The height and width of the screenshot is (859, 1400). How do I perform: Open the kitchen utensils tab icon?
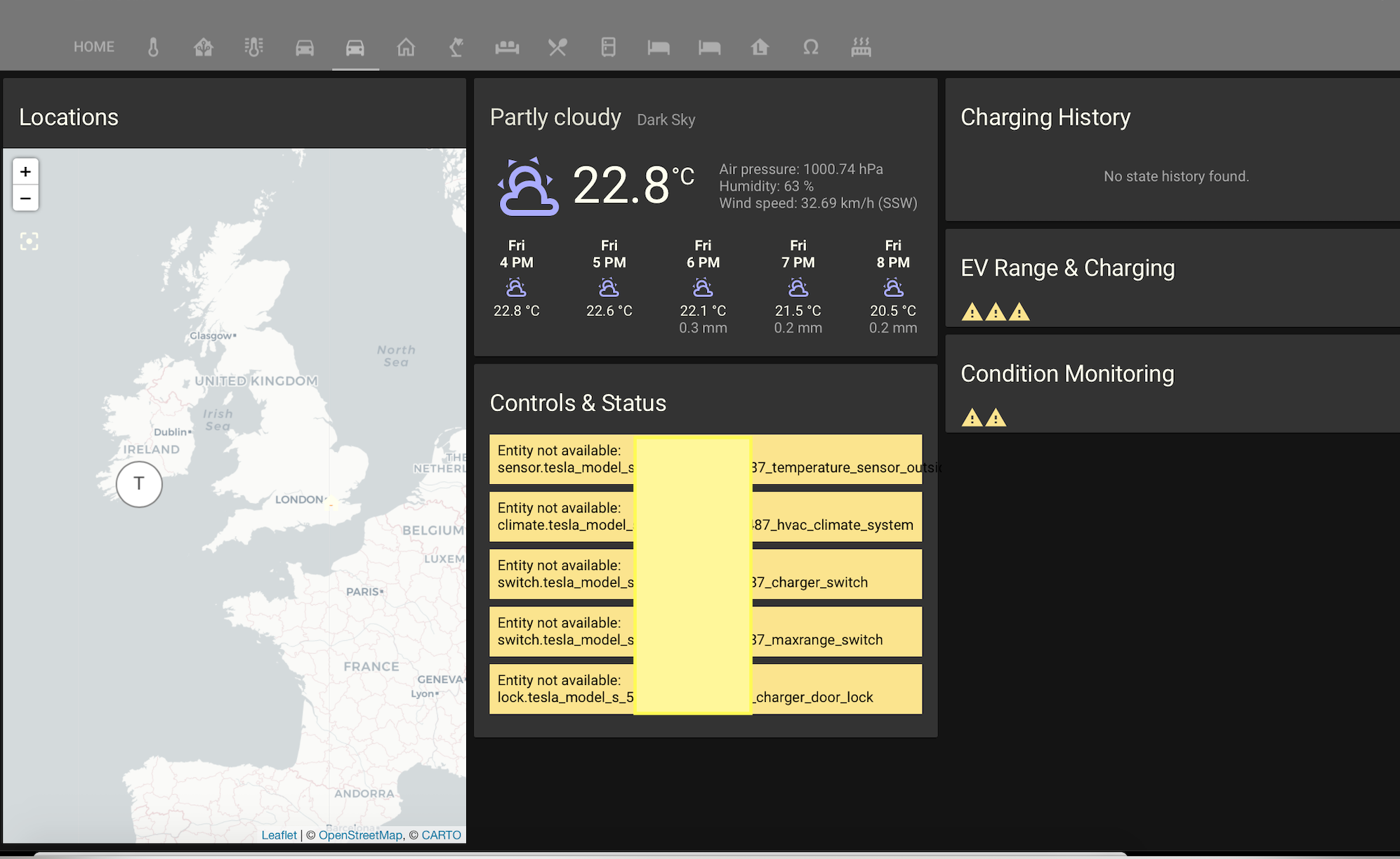[557, 47]
